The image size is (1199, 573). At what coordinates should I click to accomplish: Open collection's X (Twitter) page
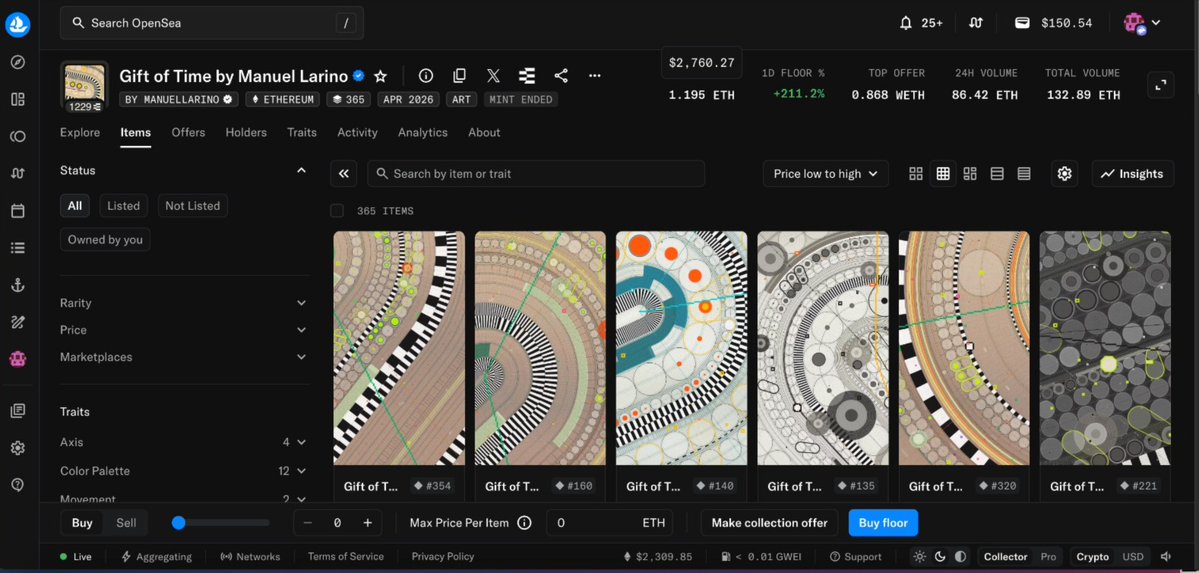click(493, 76)
